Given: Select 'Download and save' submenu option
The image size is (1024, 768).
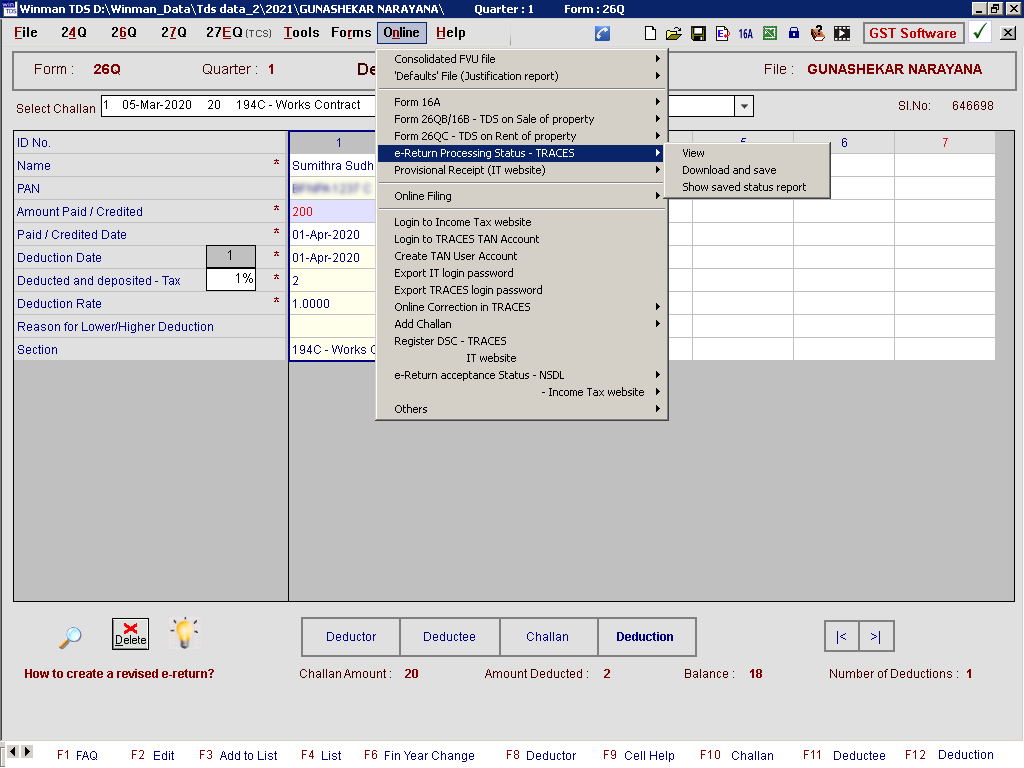Looking at the screenshot, I should [x=729, y=170].
